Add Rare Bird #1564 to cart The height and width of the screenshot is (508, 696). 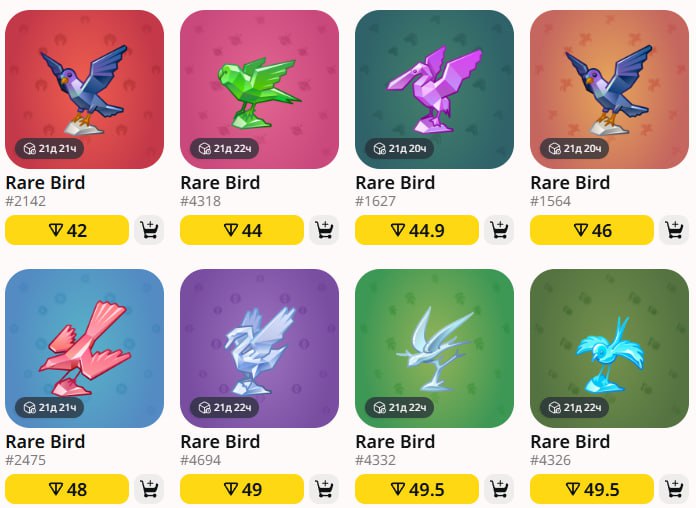tap(674, 230)
